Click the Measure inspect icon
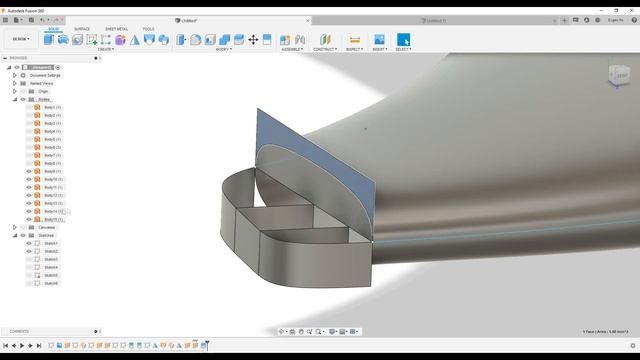 pyautogui.click(x=355, y=40)
